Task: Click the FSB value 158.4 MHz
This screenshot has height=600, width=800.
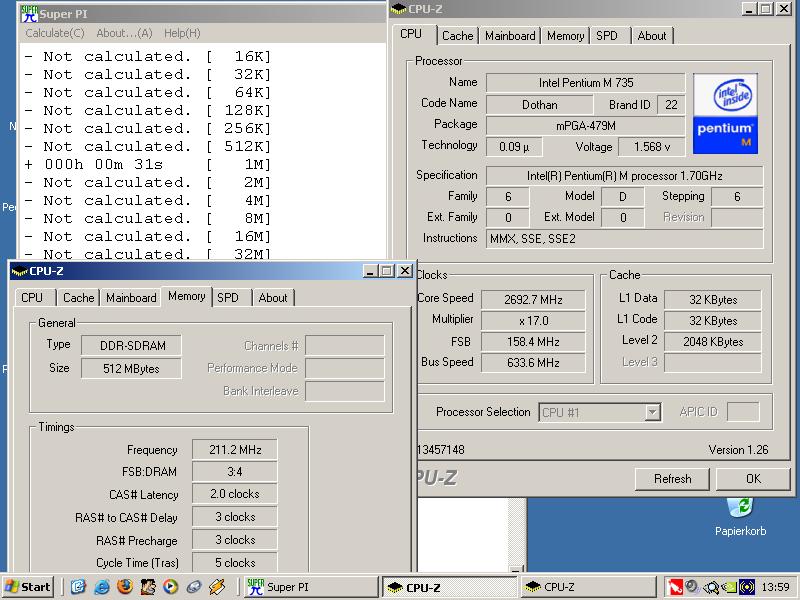Action: (x=533, y=341)
